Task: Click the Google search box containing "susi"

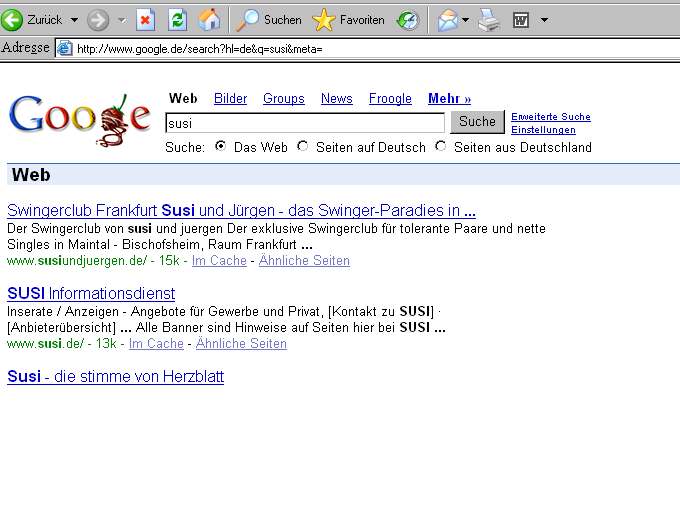Action: pyautogui.click(x=304, y=123)
